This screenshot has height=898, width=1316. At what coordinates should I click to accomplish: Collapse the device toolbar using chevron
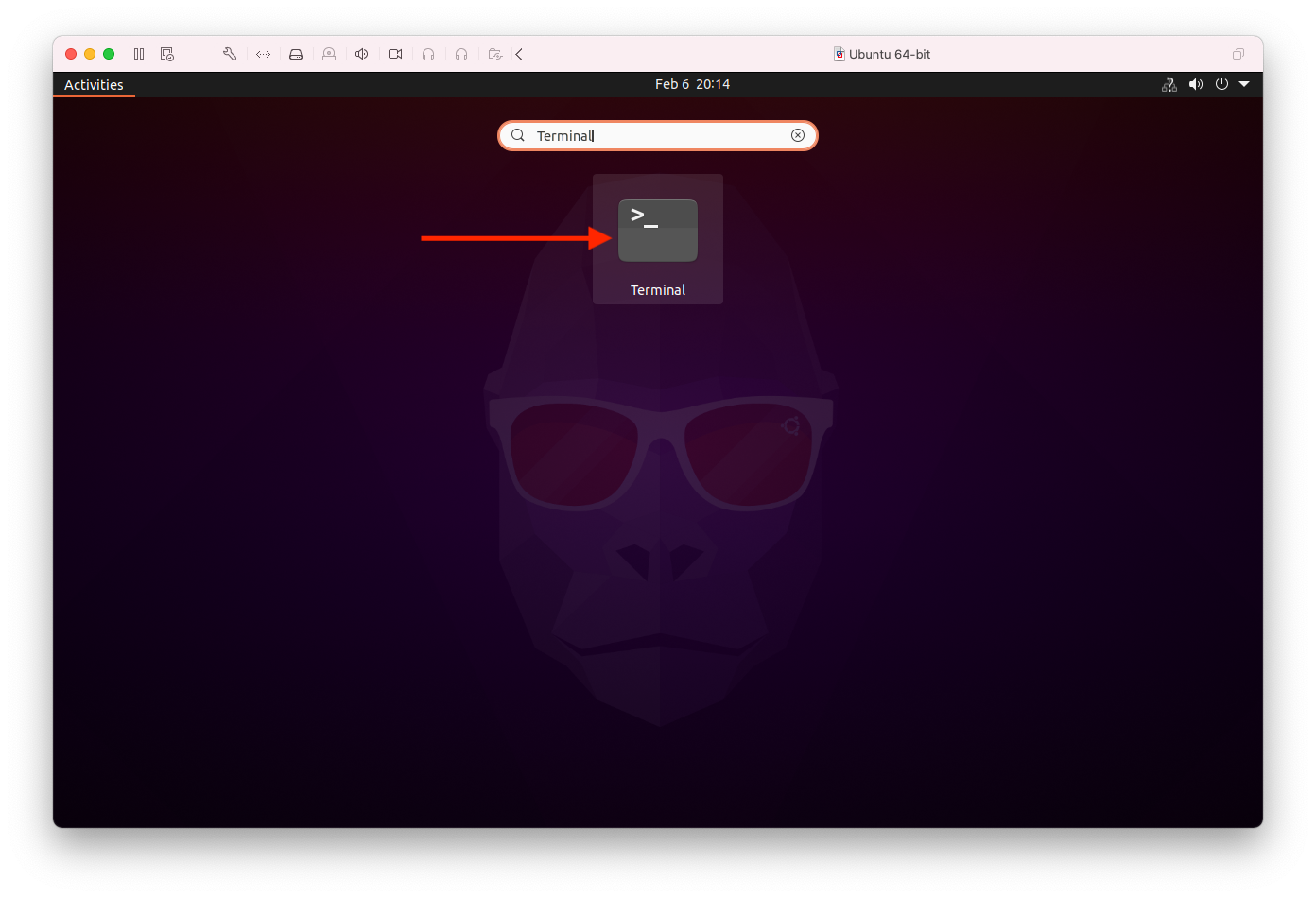[519, 54]
